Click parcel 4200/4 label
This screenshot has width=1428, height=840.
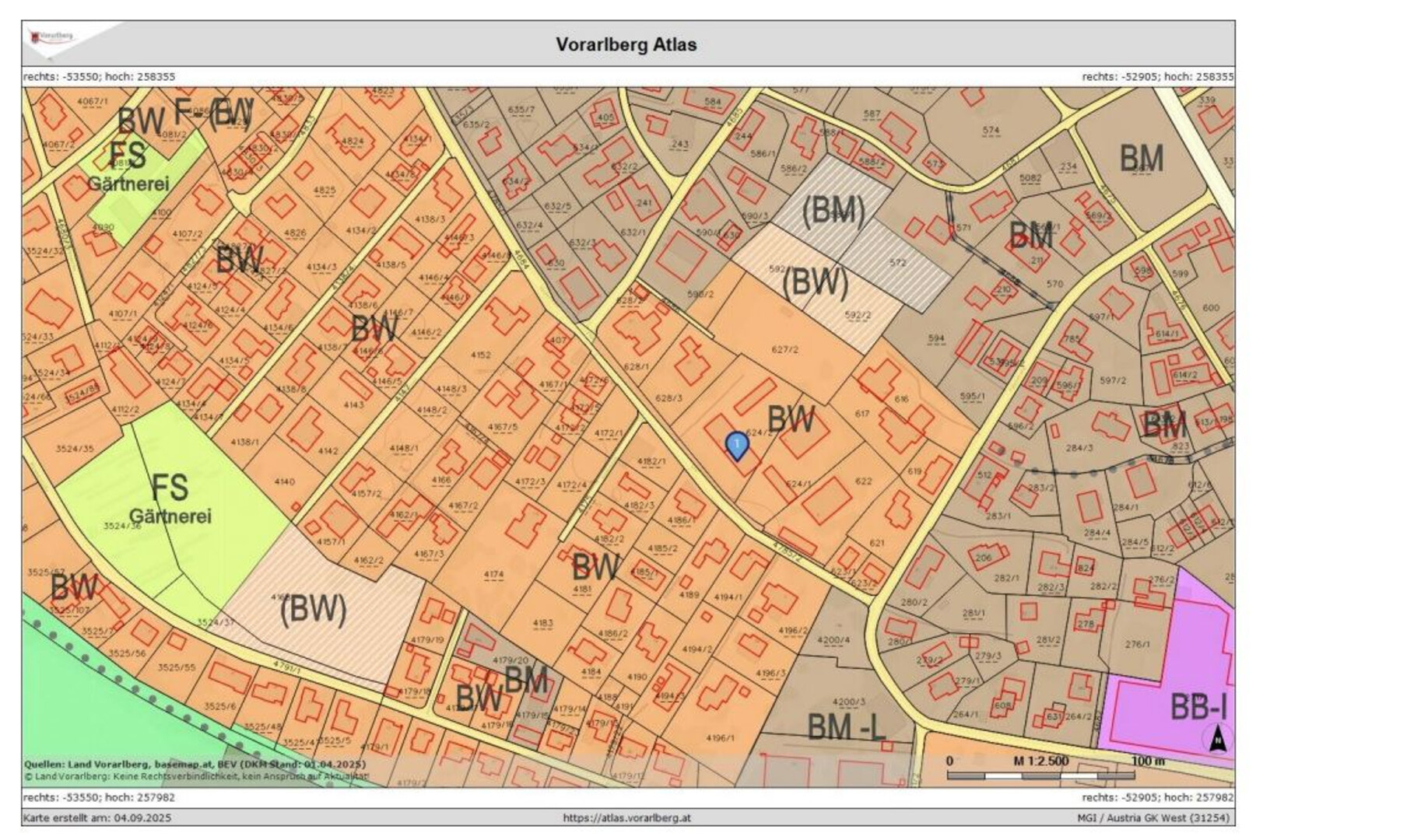coord(833,640)
